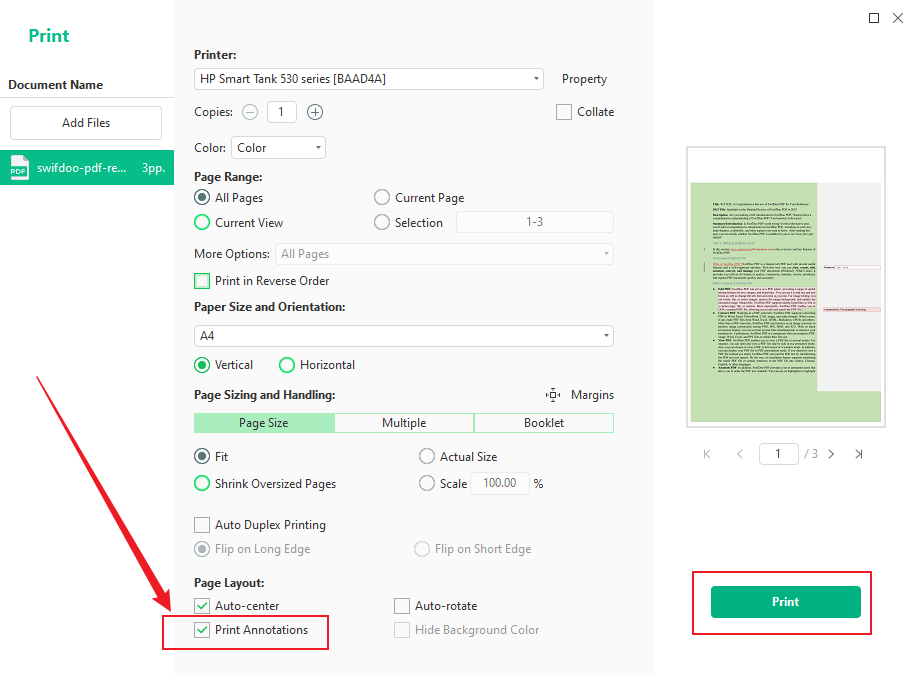Enable Auto-rotate for page layout

pos(402,605)
